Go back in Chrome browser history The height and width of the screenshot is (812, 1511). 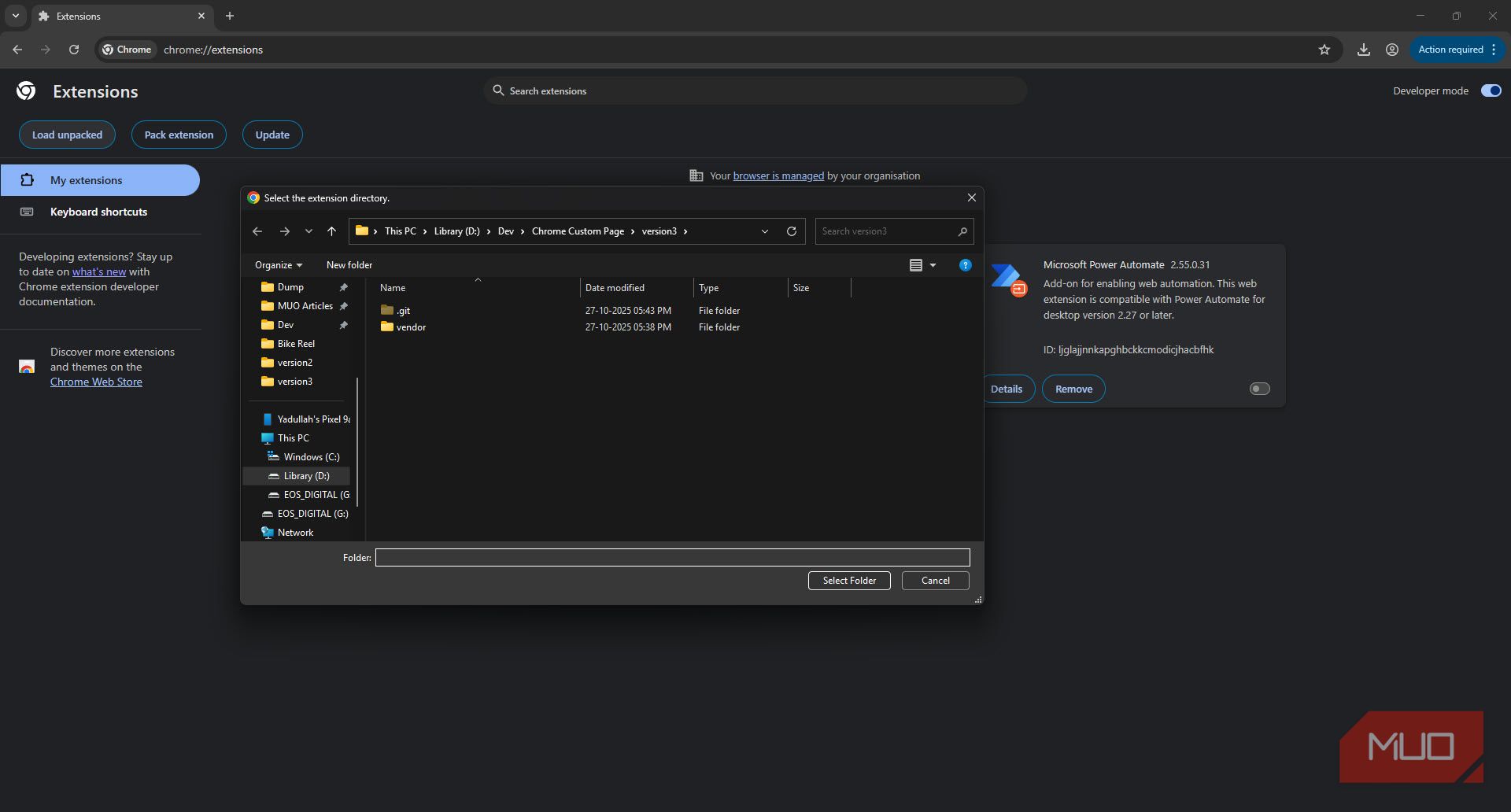[x=17, y=50]
